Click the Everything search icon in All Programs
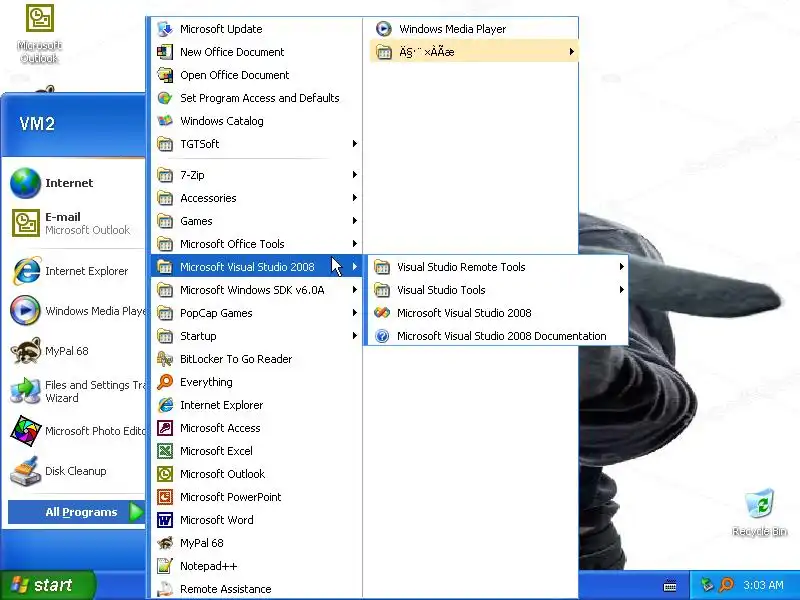 [x=165, y=382]
